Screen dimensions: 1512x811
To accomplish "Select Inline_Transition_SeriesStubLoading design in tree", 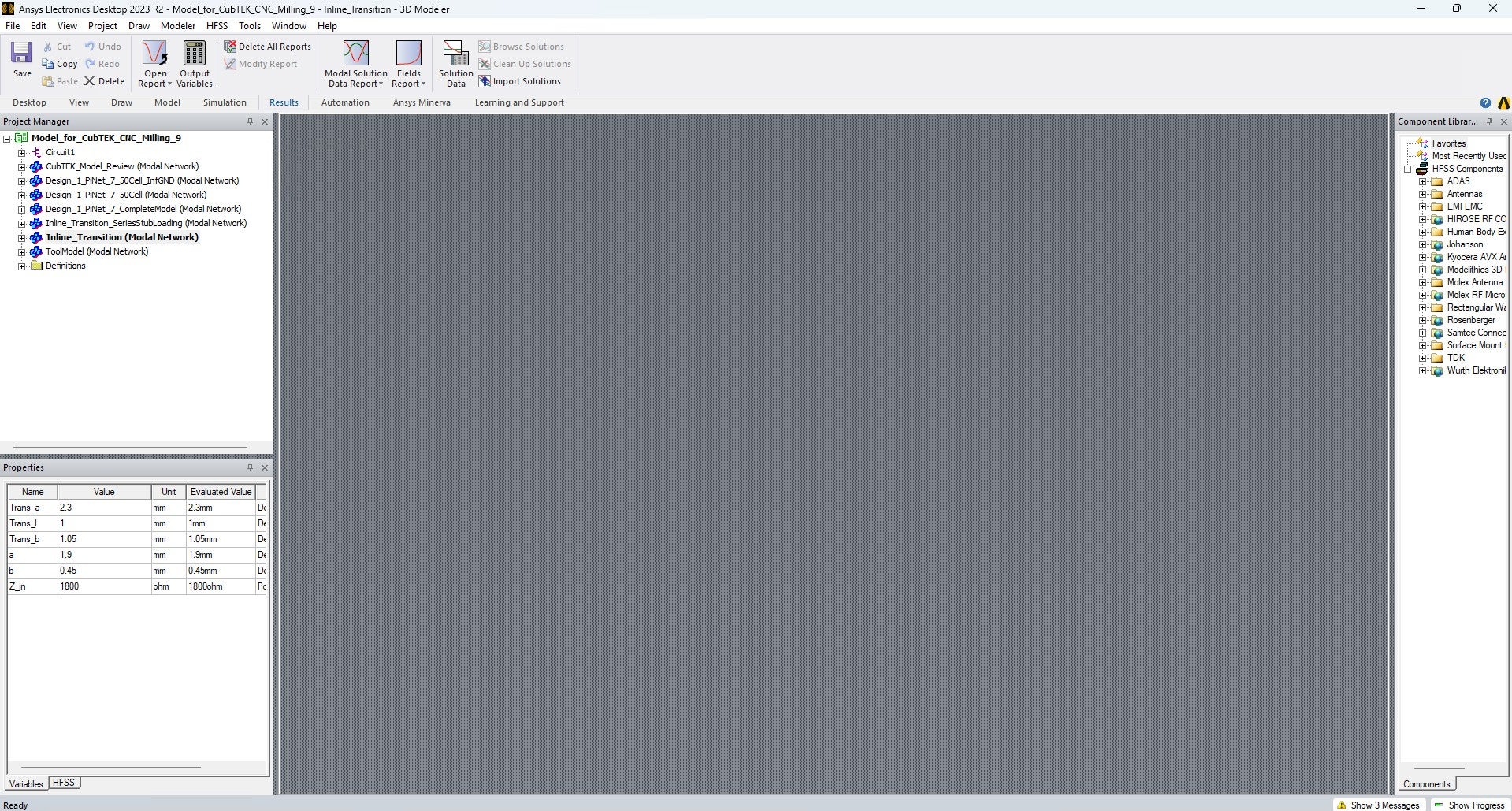I will pos(146,223).
